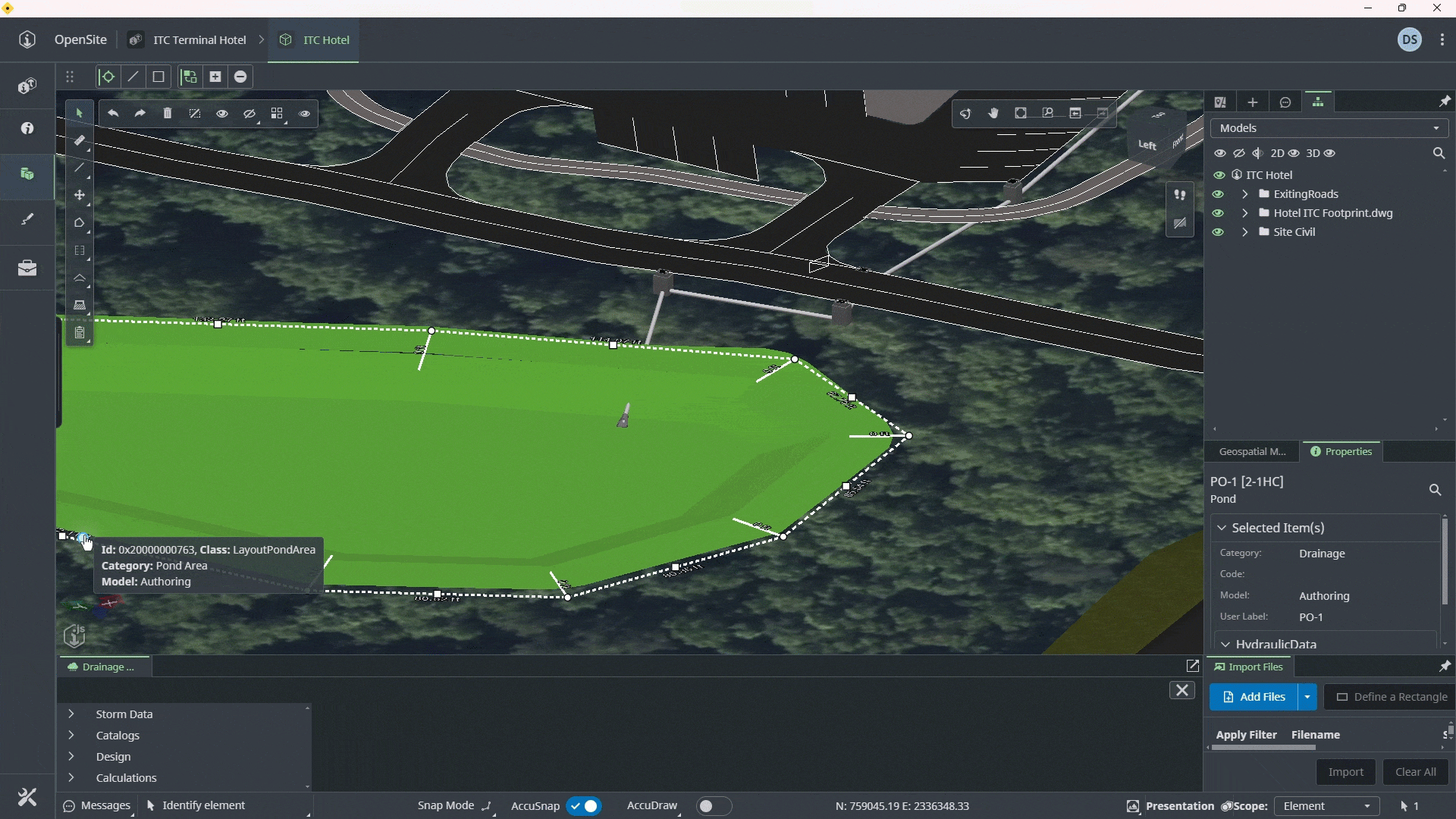The image size is (1456, 819).
Task: Open the Models dropdown
Action: pyautogui.click(x=1329, y=128)
